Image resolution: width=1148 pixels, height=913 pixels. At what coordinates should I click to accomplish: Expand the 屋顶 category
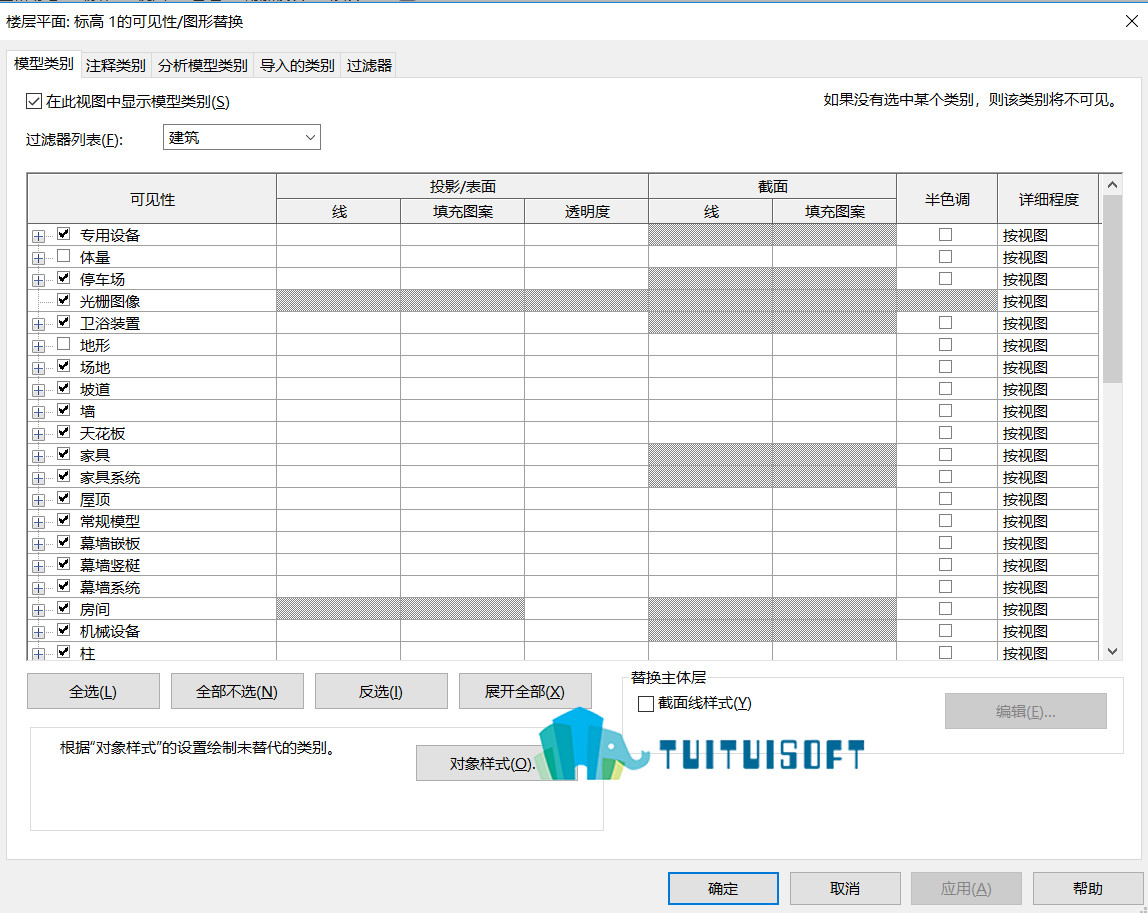tap(38, 499)
